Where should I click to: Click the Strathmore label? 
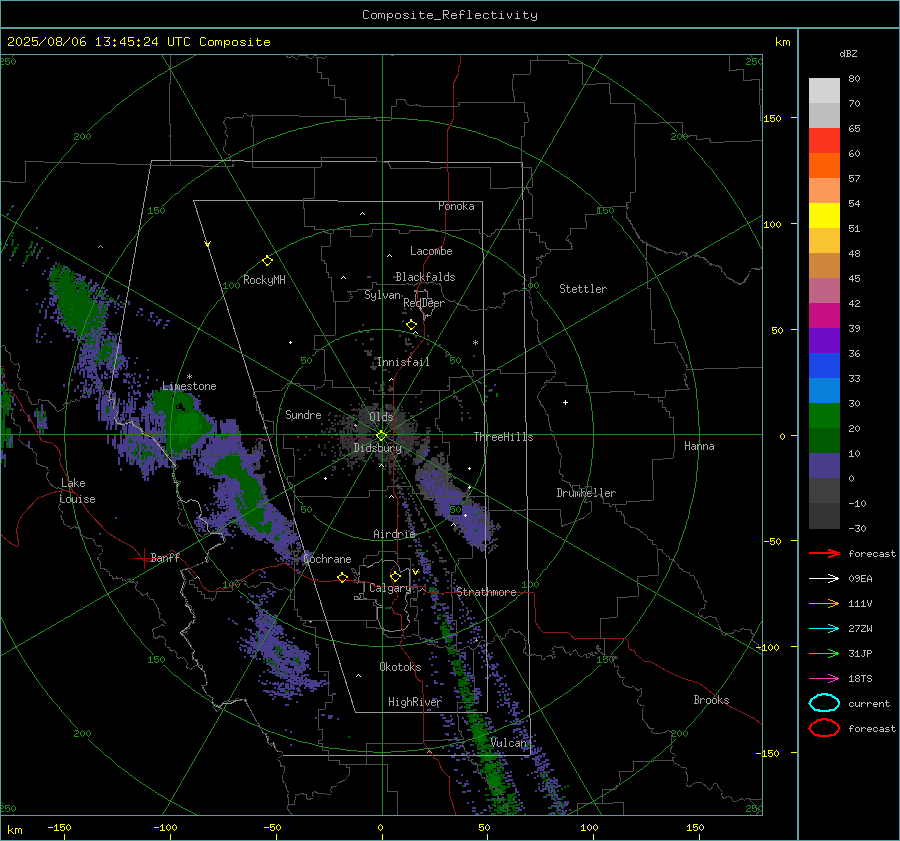click(x=486, y=592)
